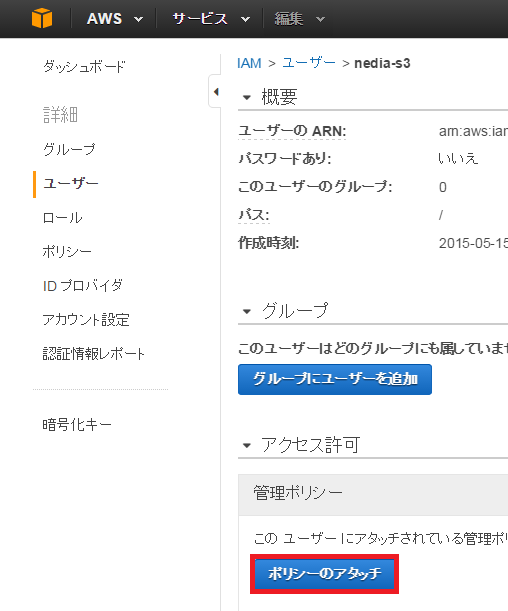Click the AWS orange cube logo

pyautogui.click(x=42, y=18)
